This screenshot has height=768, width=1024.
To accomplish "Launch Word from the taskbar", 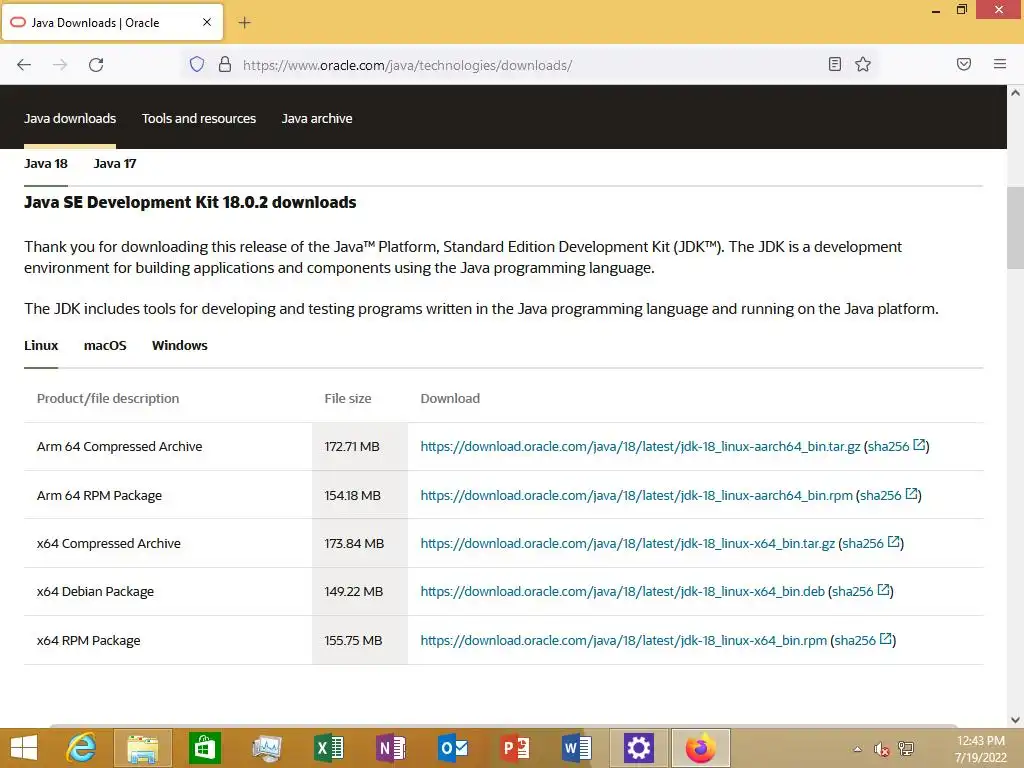I will [x=577, y=748].
